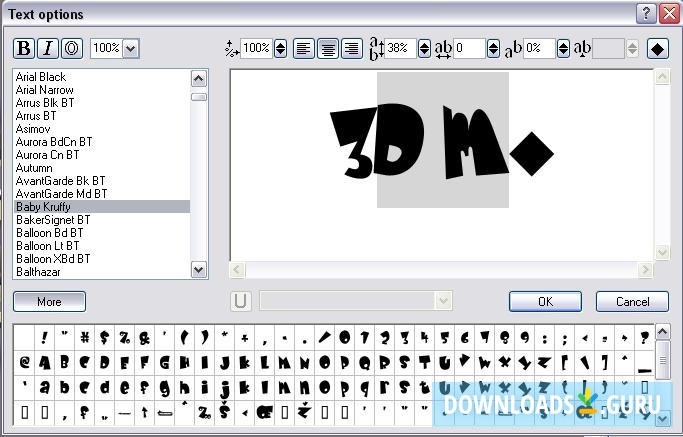Insert the uppercase T glyph
Image resolution: width=683 pixels, height=437 pixels.
pyautogui.click(x=425, y=362)
